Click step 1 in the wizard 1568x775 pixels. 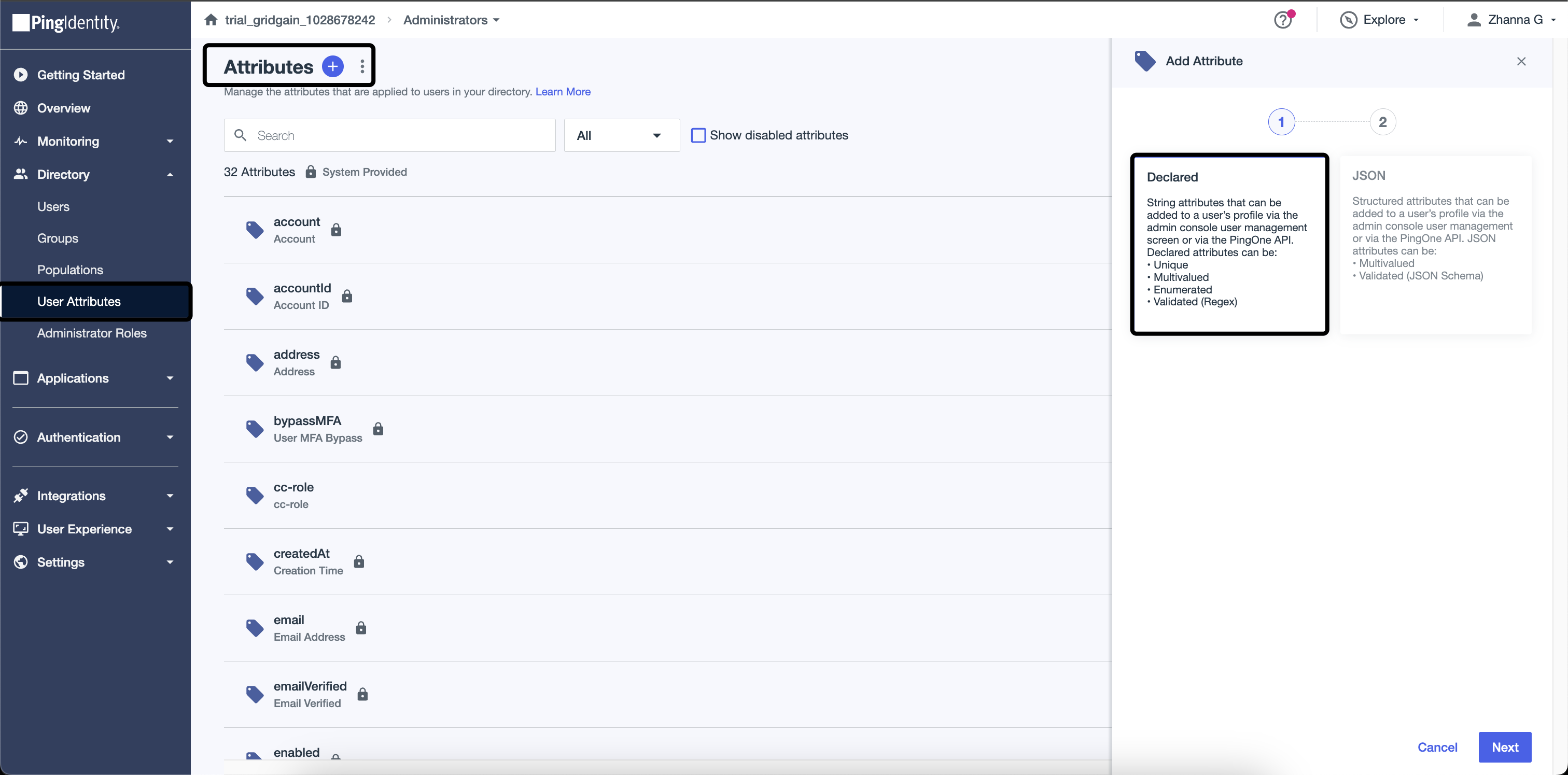click(1281, 122)
